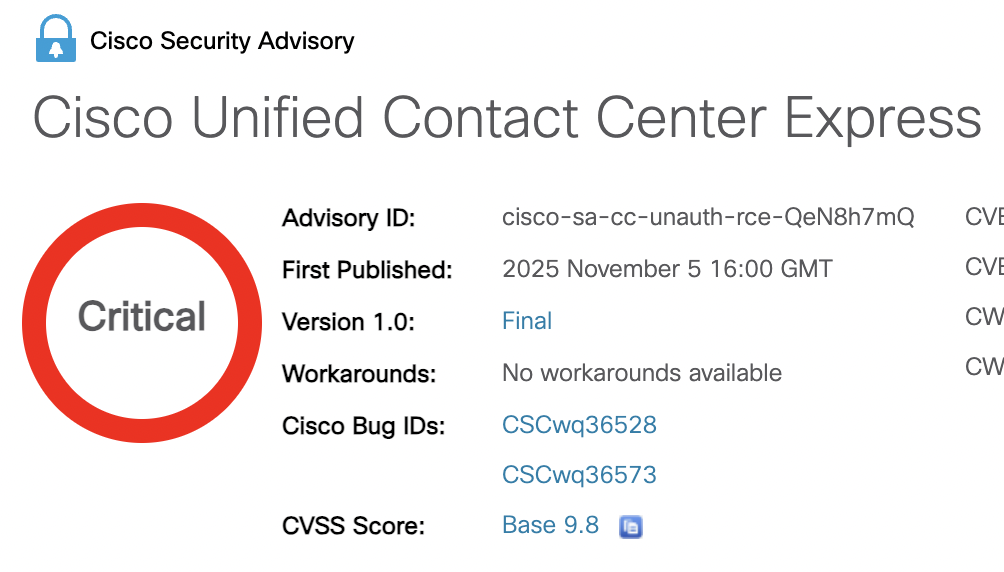Click the Workarounds label
Image resolution: width=1004 pixels, height=572 pixels.
(359, 374)
